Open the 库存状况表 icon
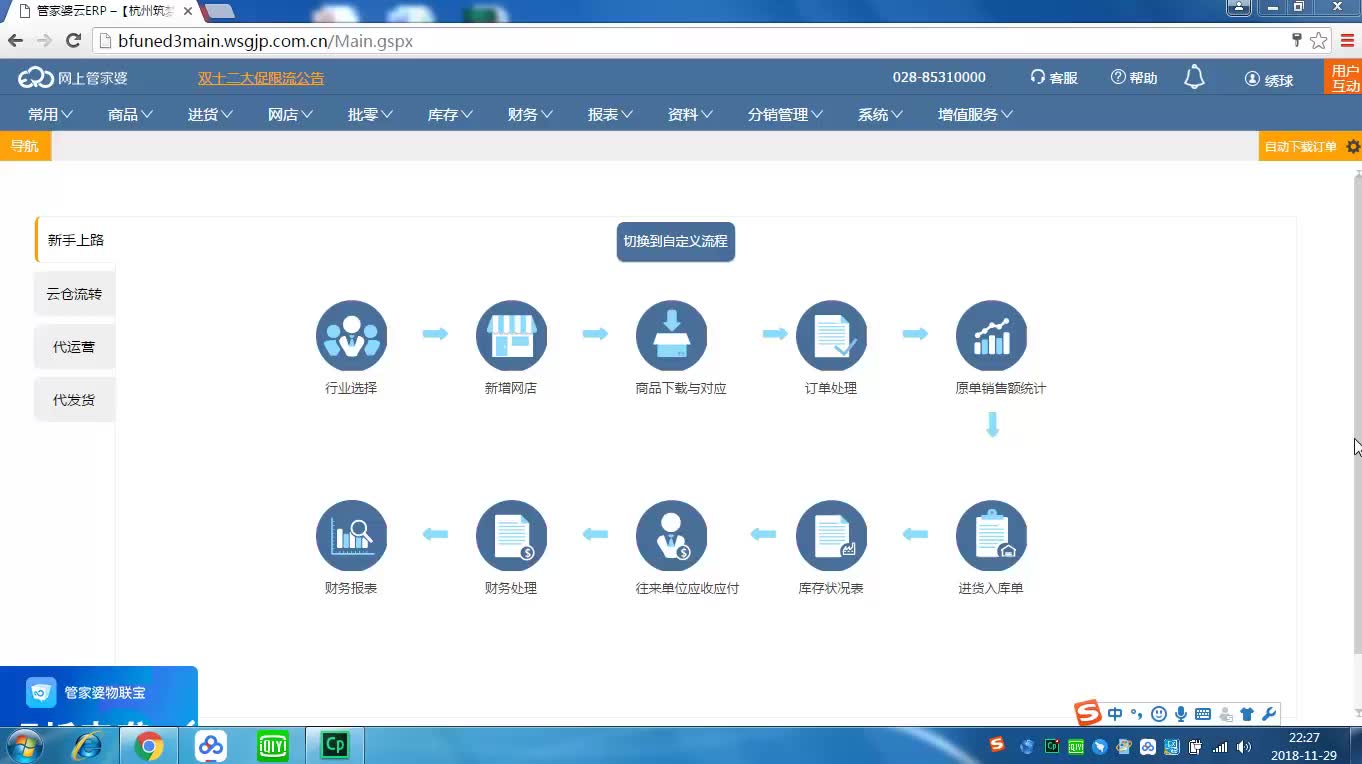Viewport: 1362px width, 764px height. click(831, 536)
